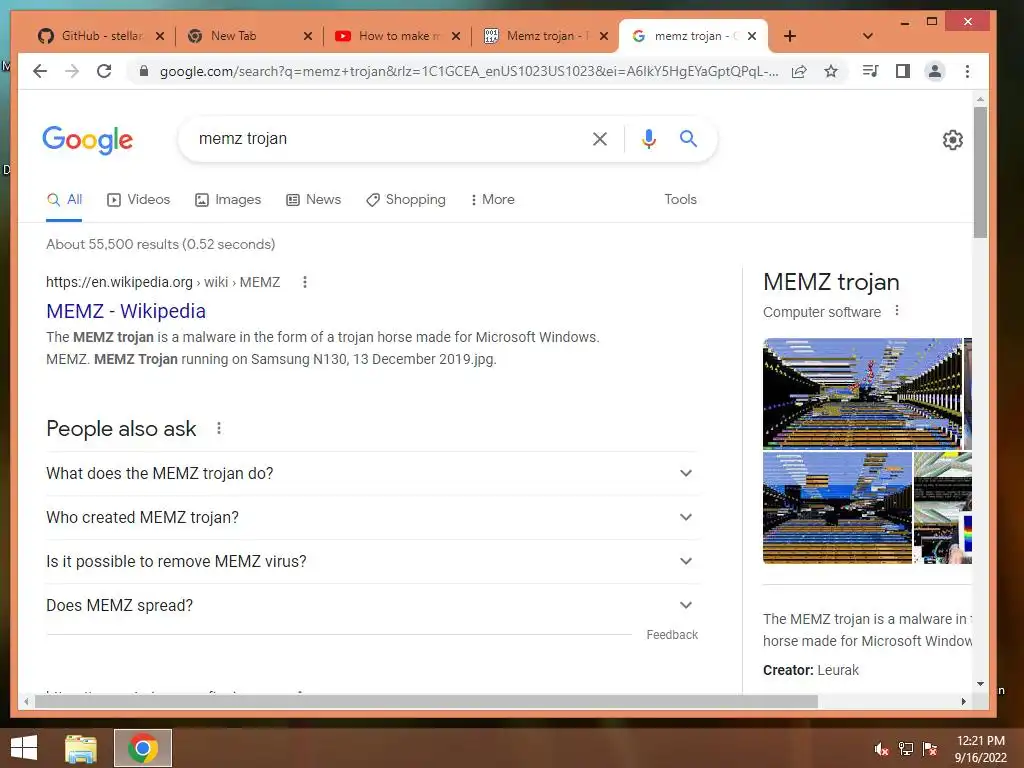The height and width of the screenshot is (768, 1024).
Task: Click the horizontal scrollbar thumb
Action: click(x=426, y=702)
